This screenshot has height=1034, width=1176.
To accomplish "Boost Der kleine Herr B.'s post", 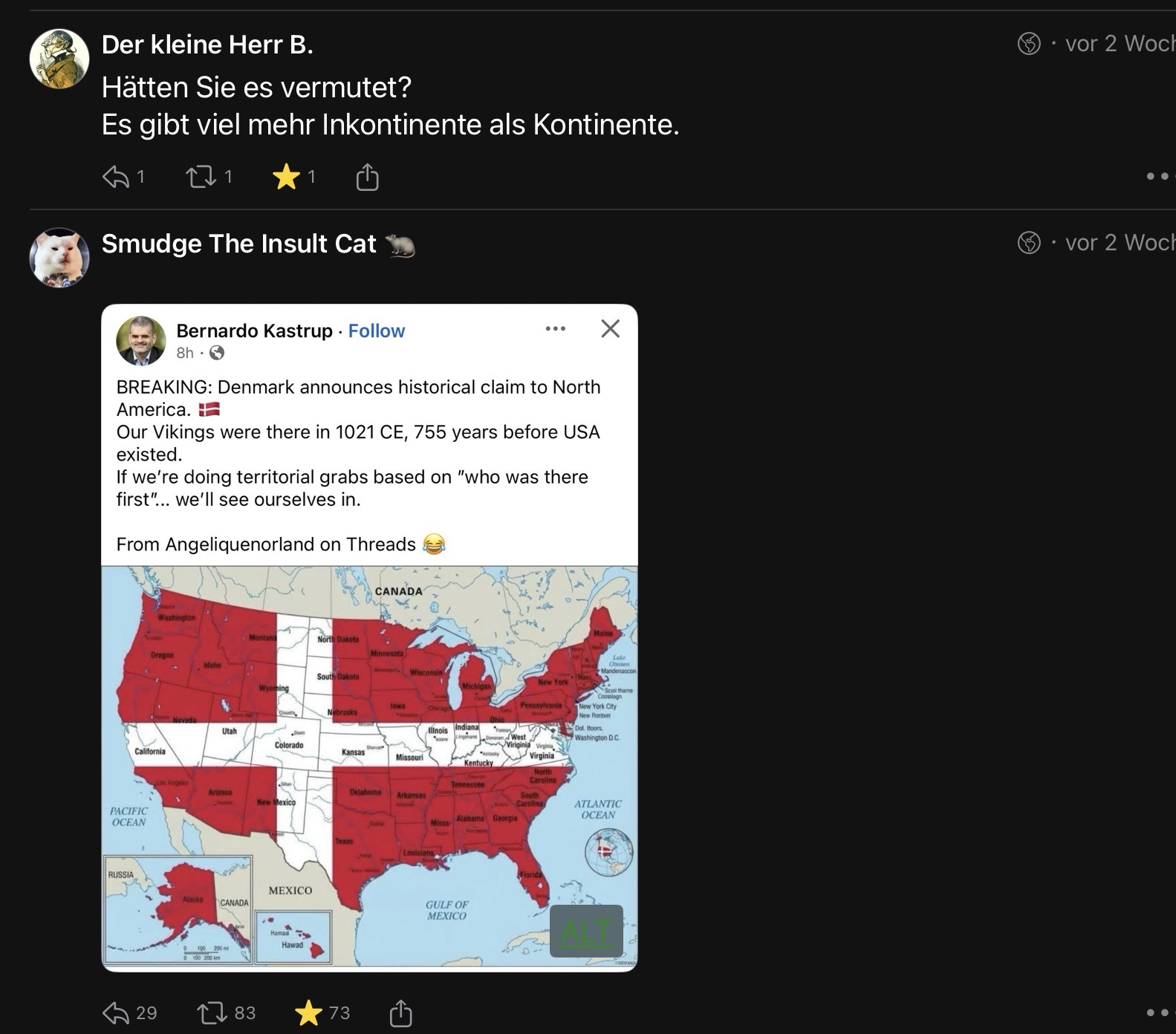I will [x=201, y=177].
